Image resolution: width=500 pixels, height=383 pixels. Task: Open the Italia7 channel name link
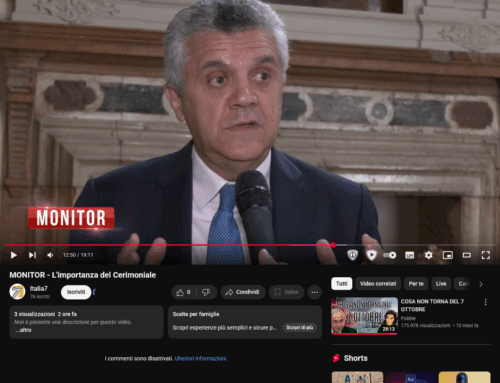39,288
